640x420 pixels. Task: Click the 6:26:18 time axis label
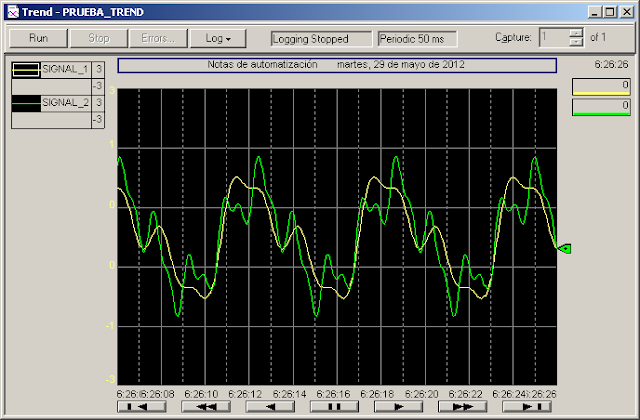pyautogui.click(x=377, y=394)
